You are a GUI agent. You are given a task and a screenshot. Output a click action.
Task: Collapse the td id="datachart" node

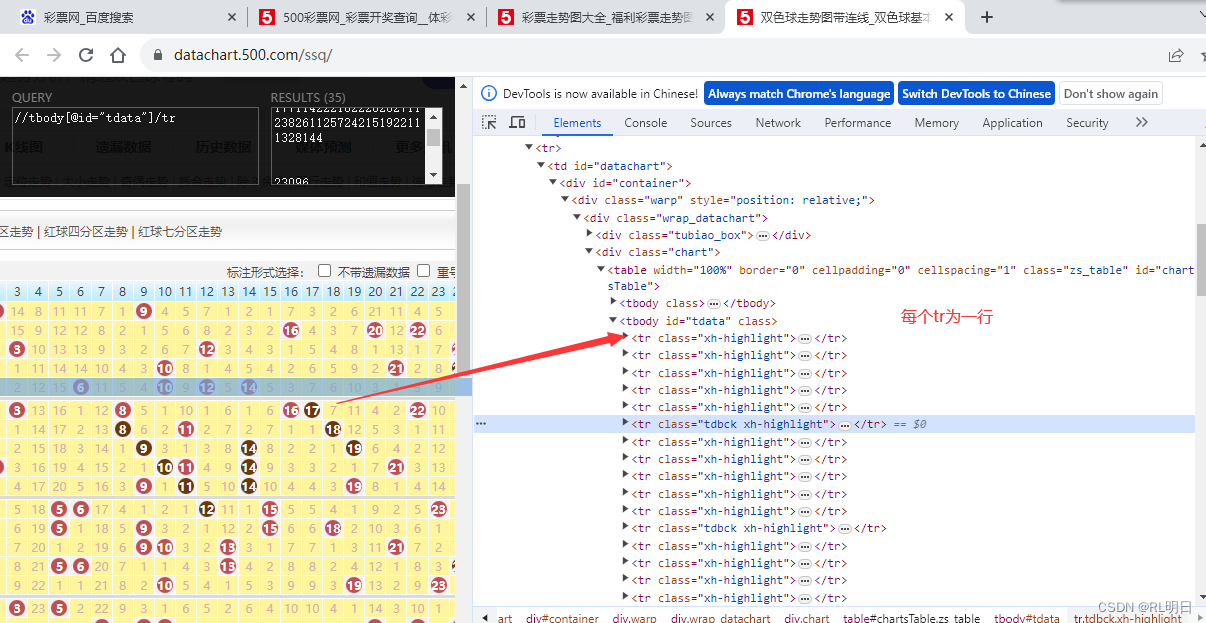click(541, 166)
